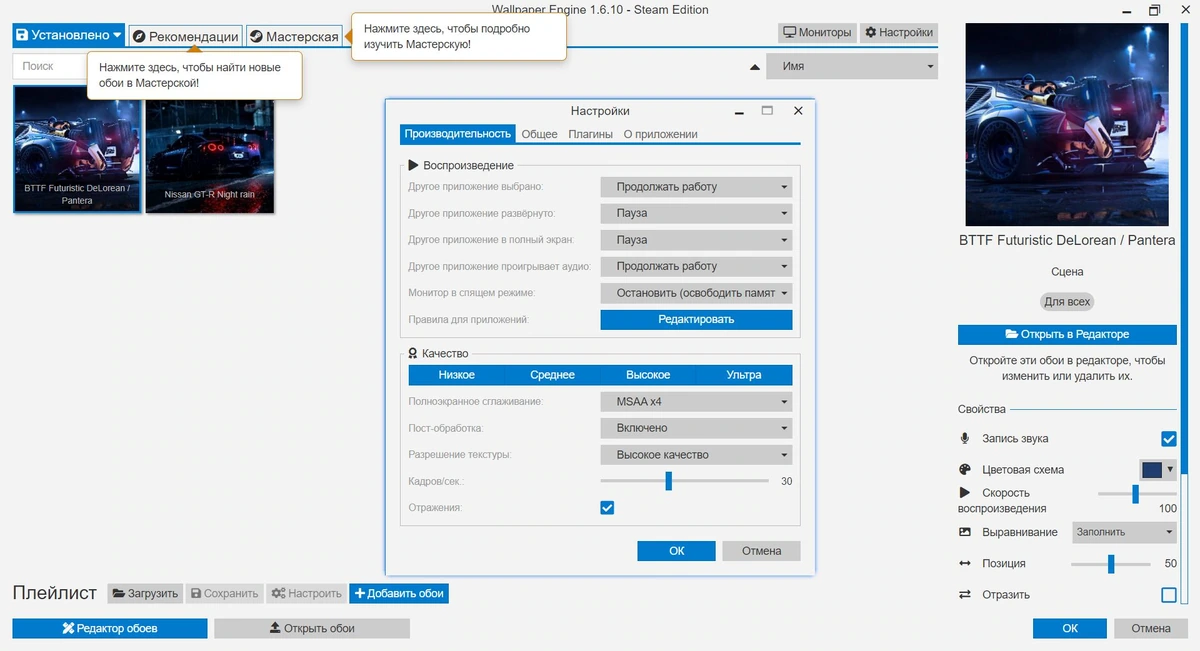Expand the Разрешение текстуры dropdown

click(696, 455)
